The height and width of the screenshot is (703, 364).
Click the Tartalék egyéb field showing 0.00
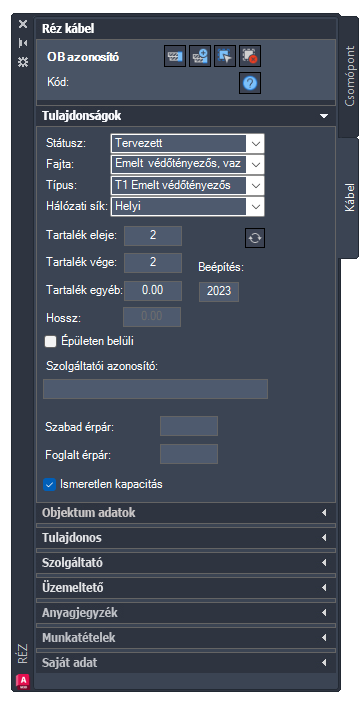(x=153, y=291)
